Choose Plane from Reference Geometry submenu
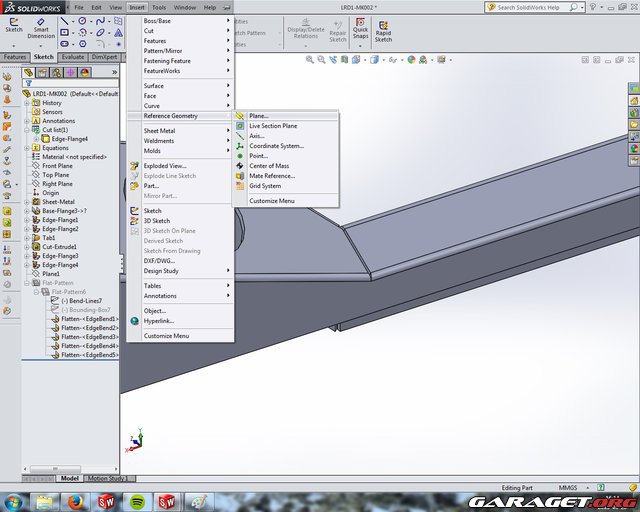Viewport: 640px width, 512px height. [x=259, y=116]
